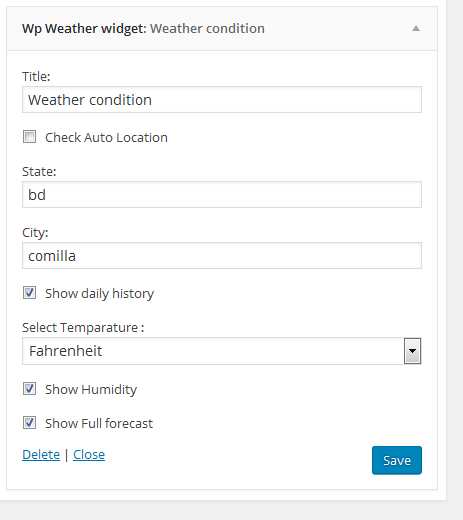Untick the Show Full forecast checkbox
The width and height of the screenshot is (463, 520).
pyautogui.click(x=29, y=423)
